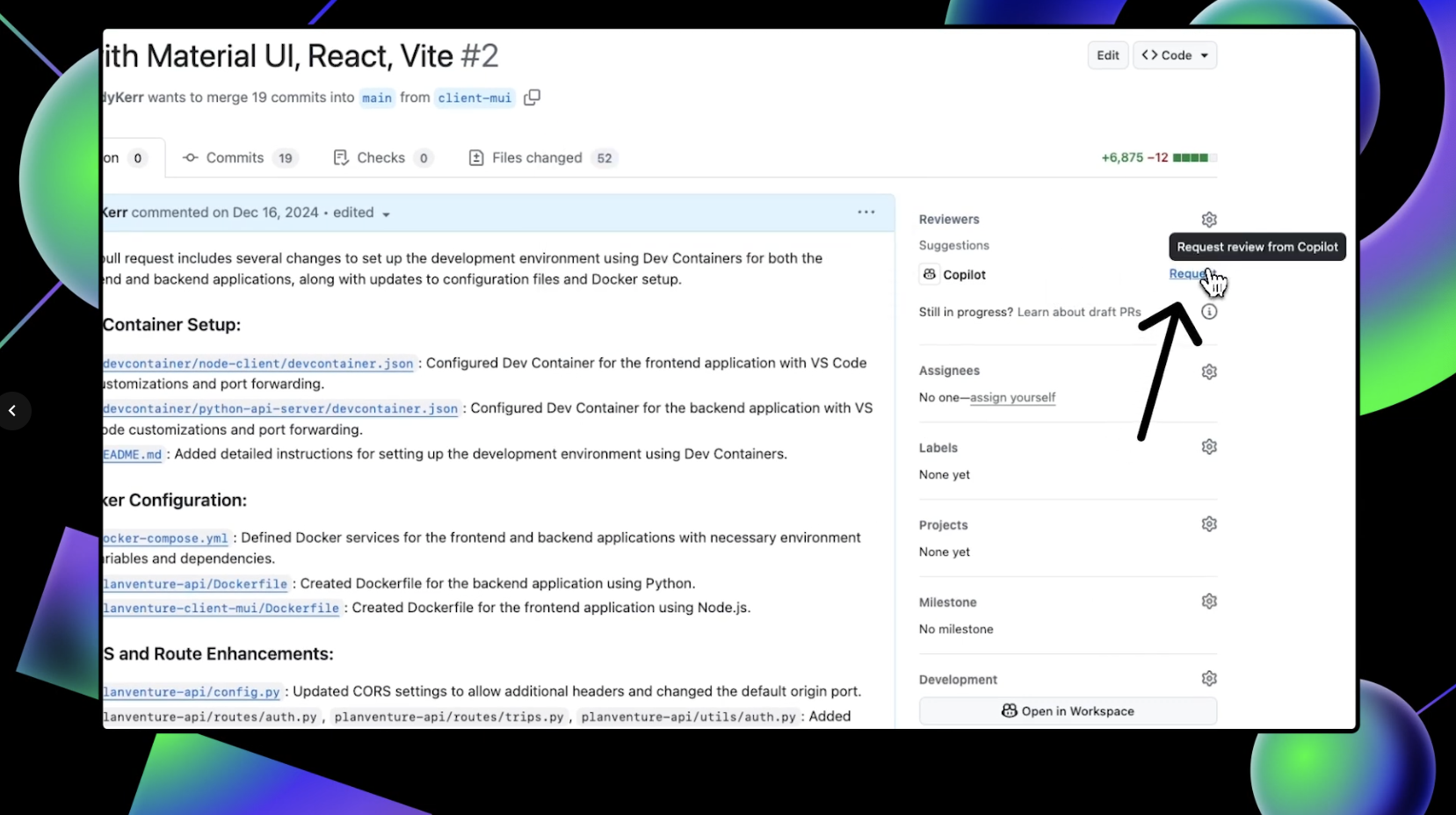The height and width of the screenshot is (815, 1456).
Task: Open the Reviewers settings gear
Action: [1209, 219]
